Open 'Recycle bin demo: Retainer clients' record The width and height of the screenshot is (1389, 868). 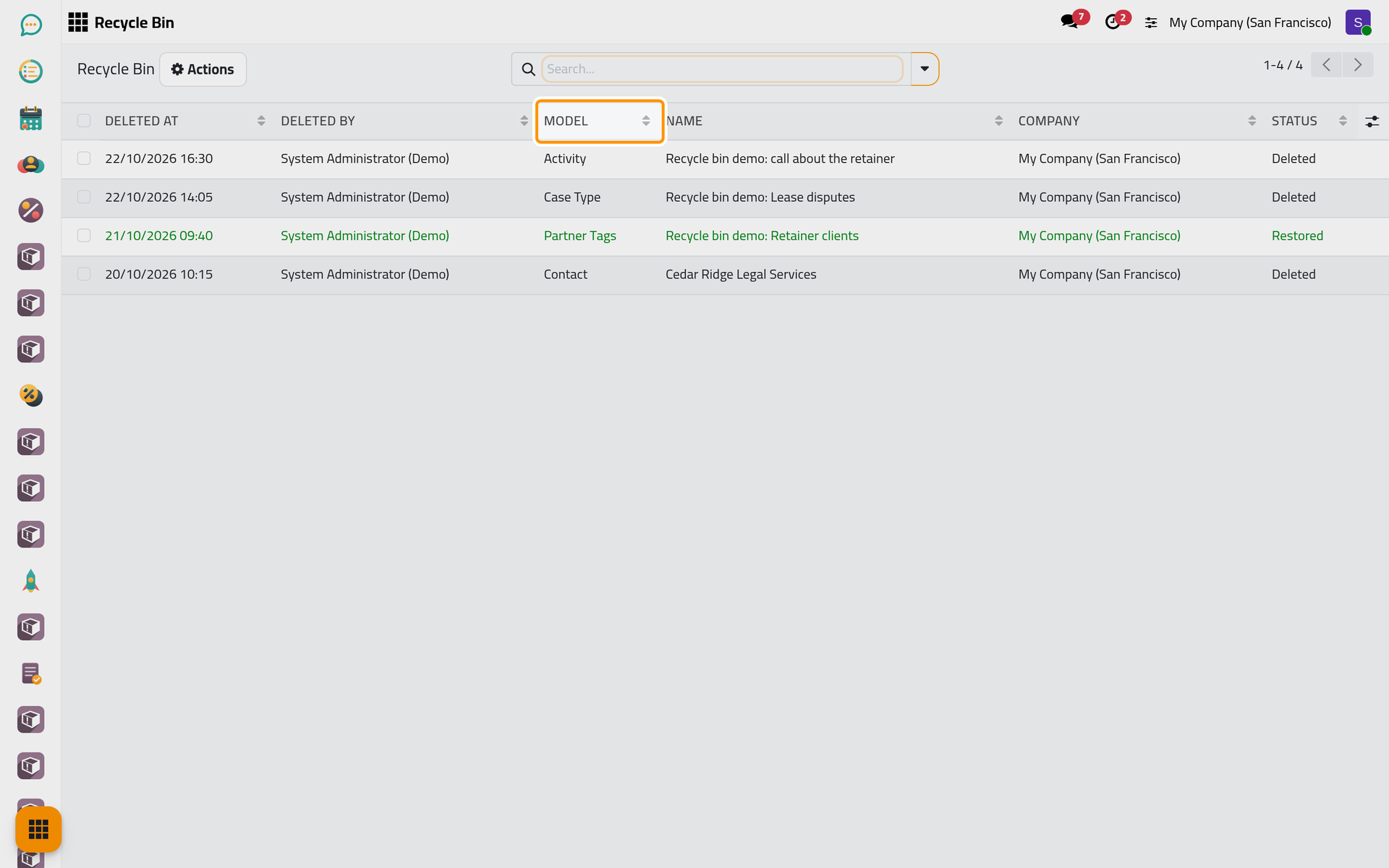(x=762, y=236)
